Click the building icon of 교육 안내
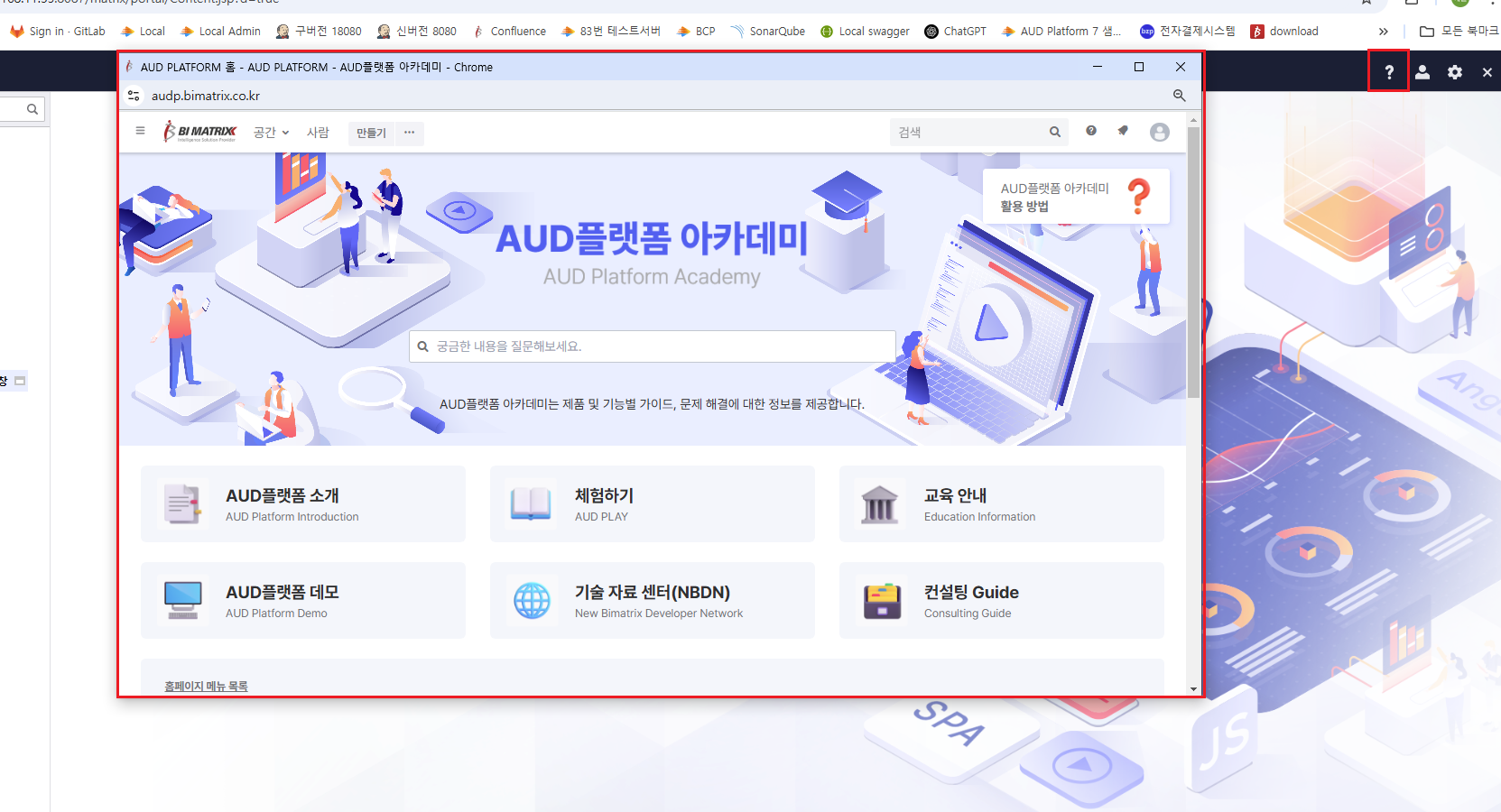 [880, 504]
